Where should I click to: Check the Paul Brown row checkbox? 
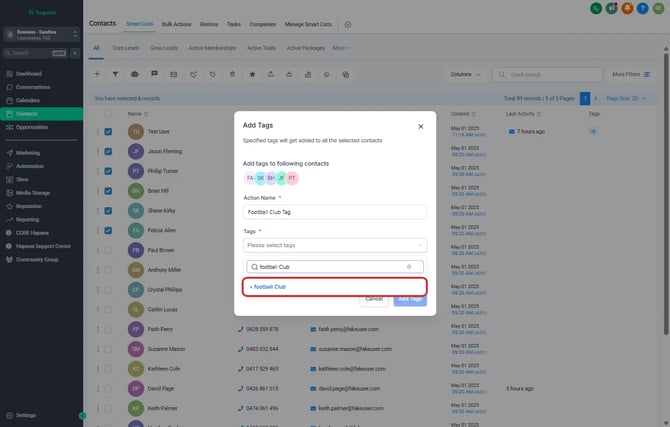pyautogui.click(x=109, y=250)
